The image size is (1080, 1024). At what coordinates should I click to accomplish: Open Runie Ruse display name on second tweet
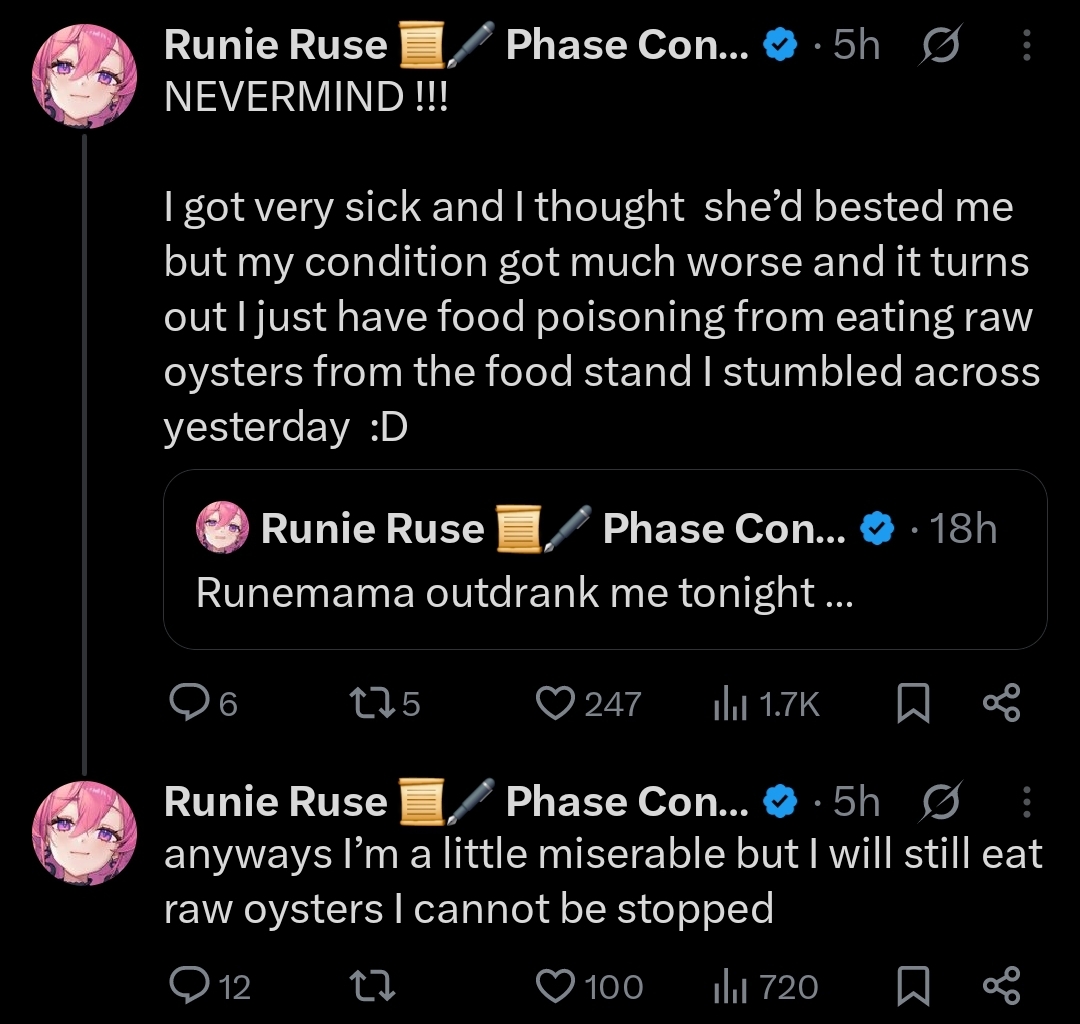[276, 802]
